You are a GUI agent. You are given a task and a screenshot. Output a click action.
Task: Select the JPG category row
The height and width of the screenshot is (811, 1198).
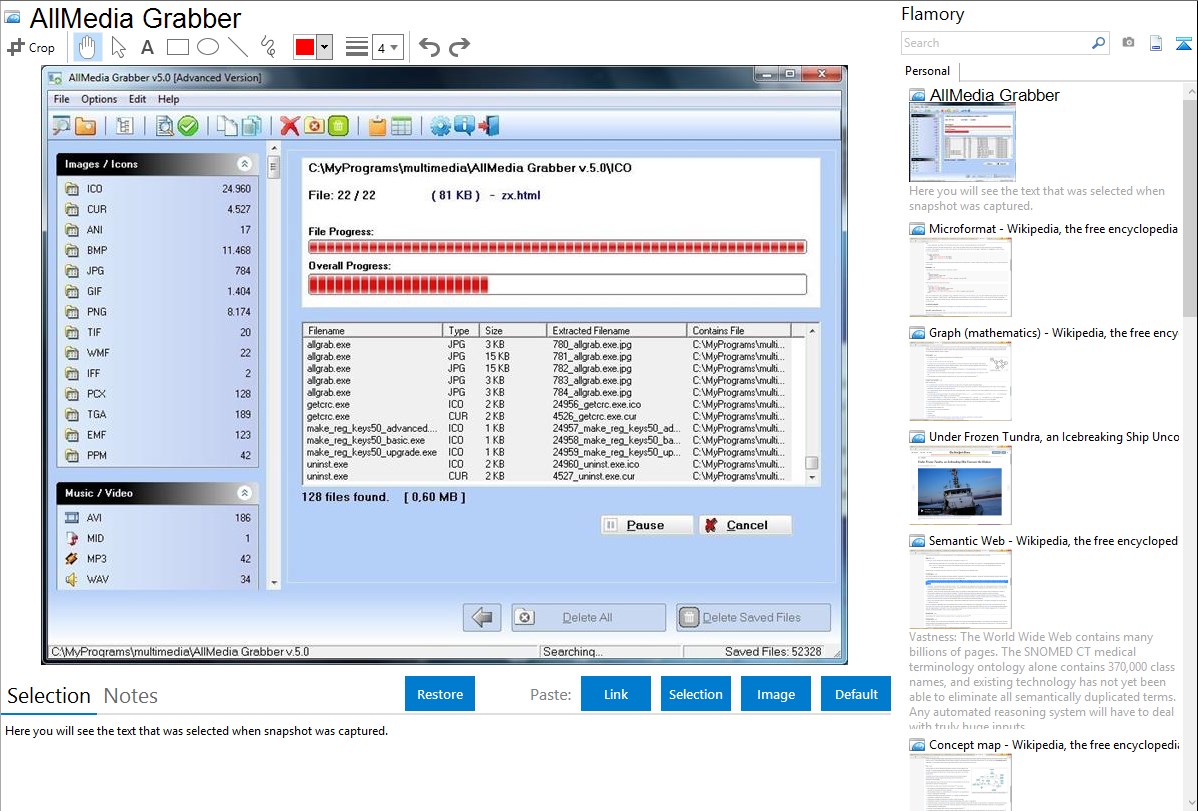(x=158, y=271)
